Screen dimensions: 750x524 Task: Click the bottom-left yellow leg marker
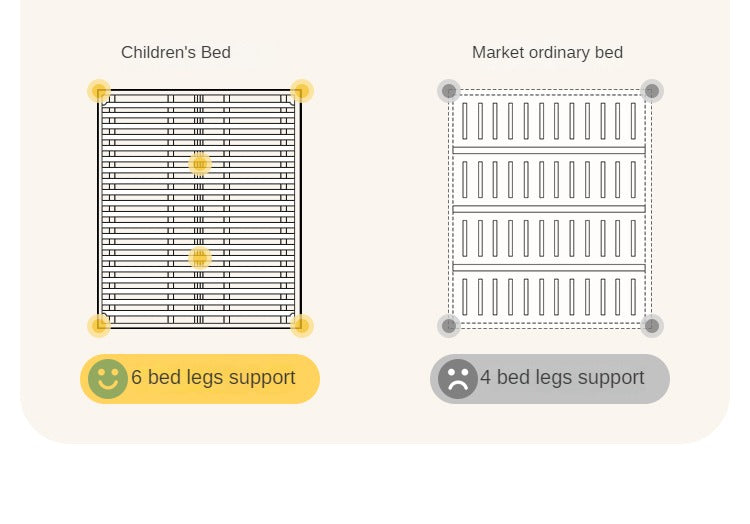[99, 325]
